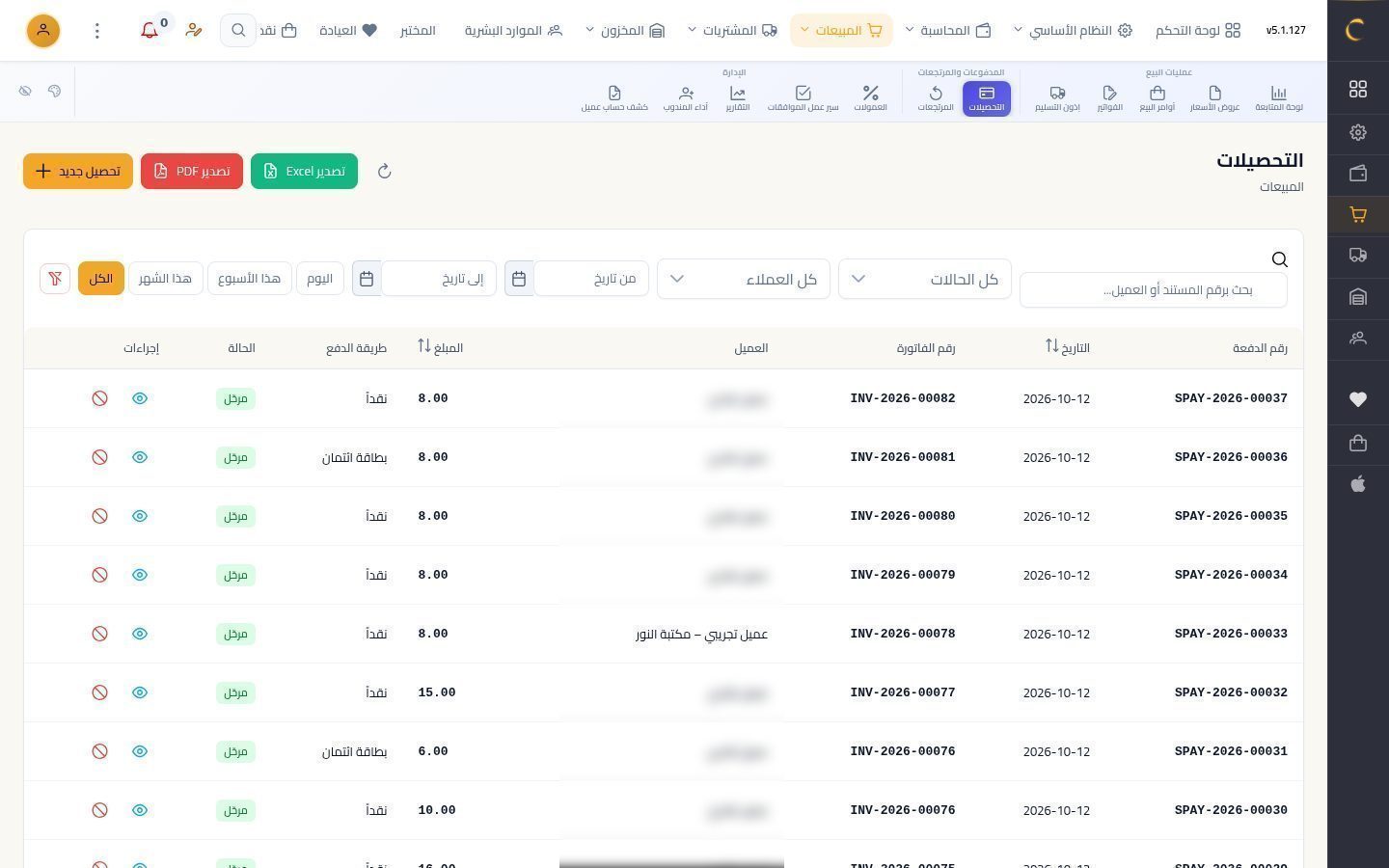
Task: Click the user avatar icon
Action: click(x=42, y=31)
